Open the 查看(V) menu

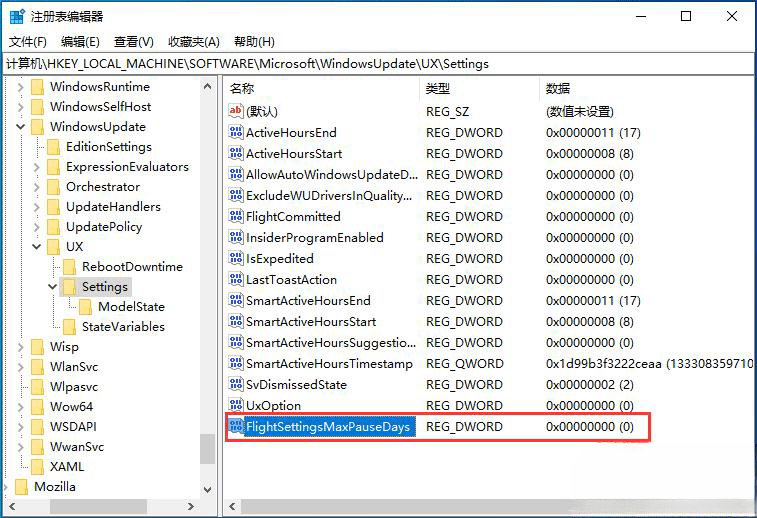point(133,41)
